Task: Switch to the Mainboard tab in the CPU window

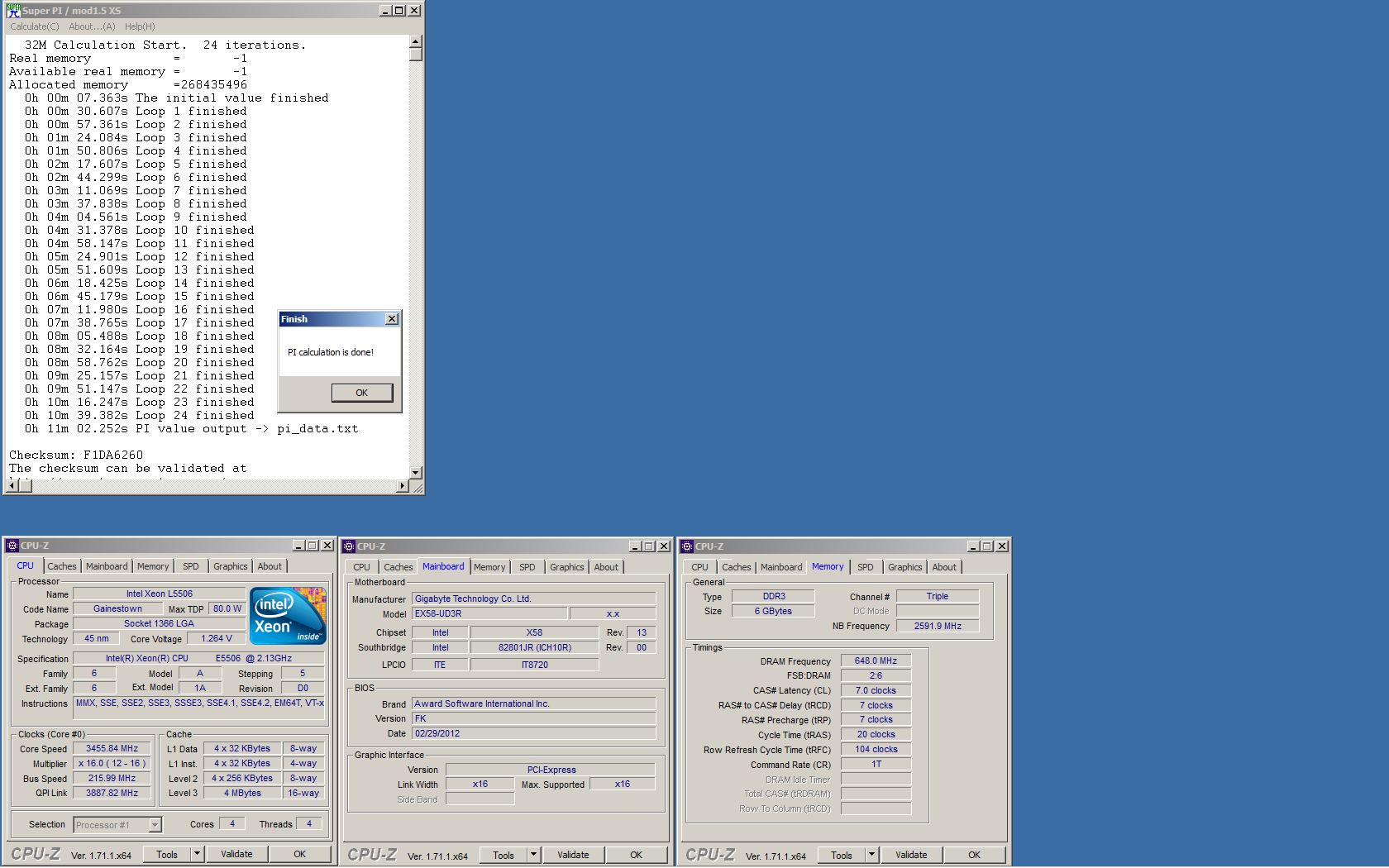Action: coord(107,566)
